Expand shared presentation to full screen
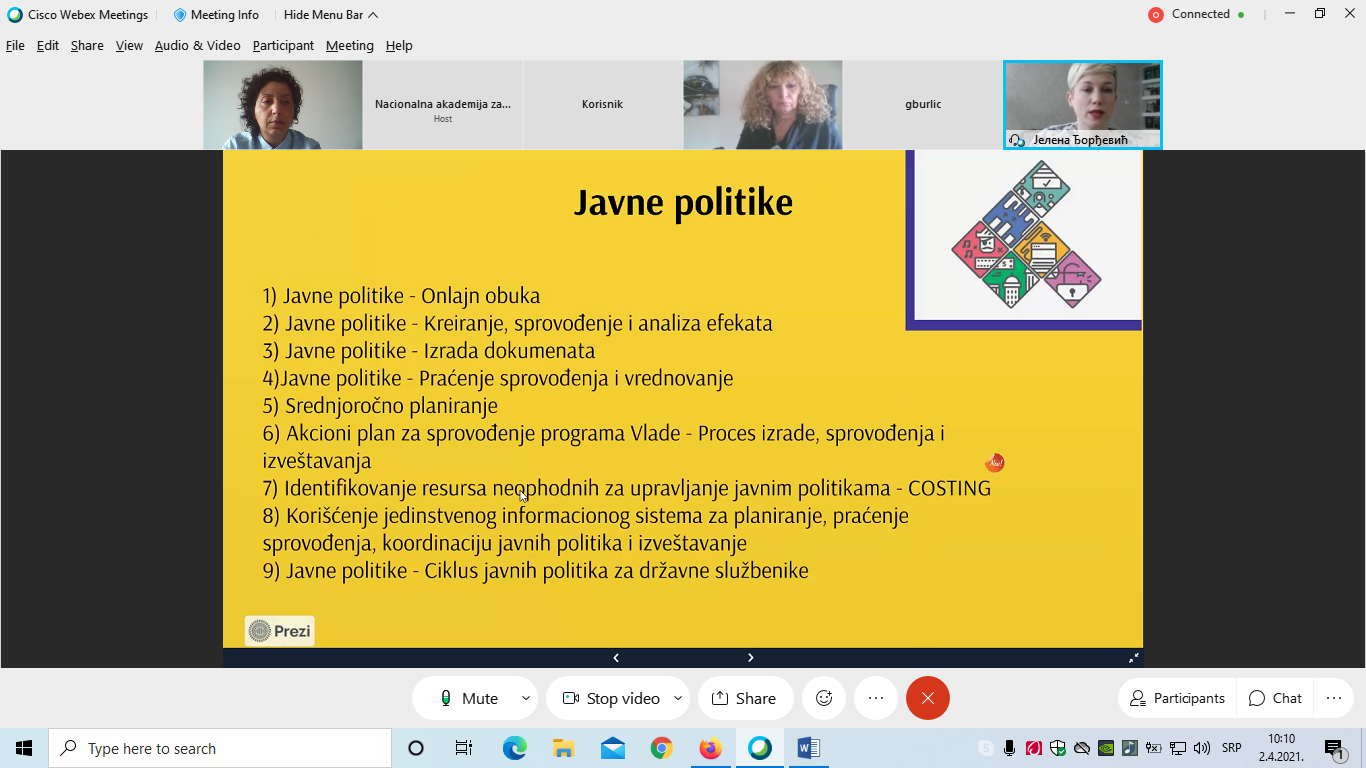 coord(1133,658)
